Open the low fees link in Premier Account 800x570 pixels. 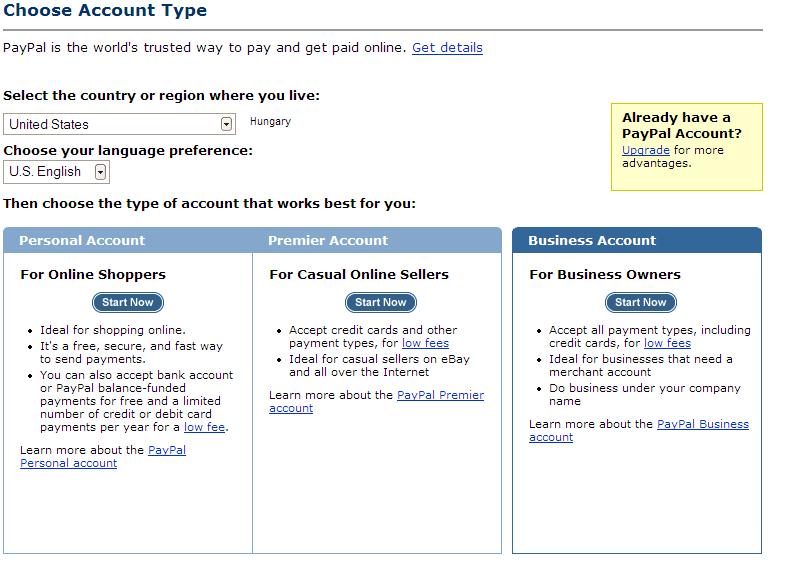tap(425, 343)
